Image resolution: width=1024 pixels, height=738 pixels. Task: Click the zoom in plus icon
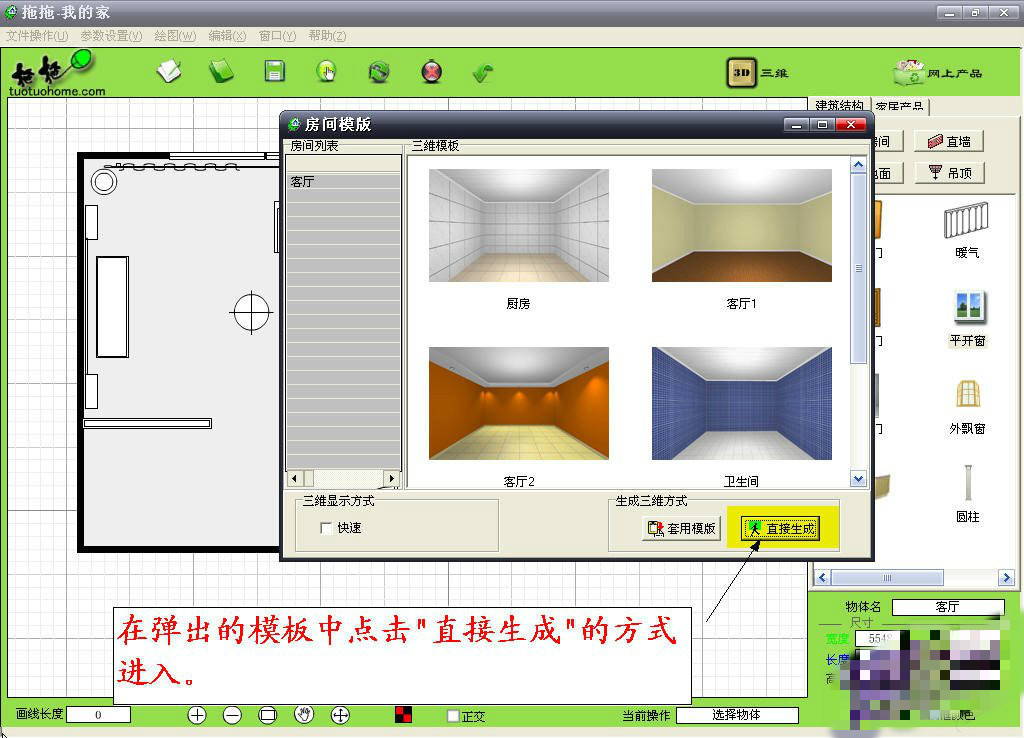(x=197, y=715)
